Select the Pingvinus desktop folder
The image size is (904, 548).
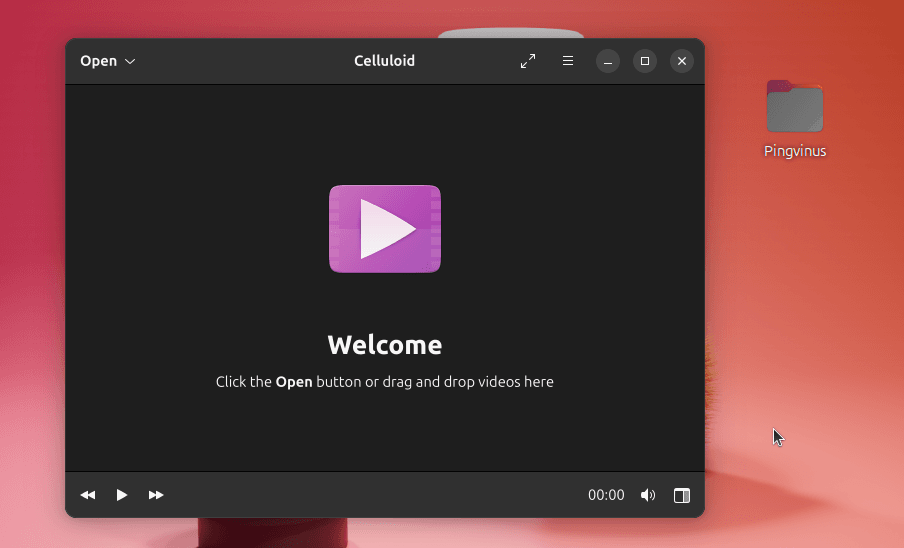tap(795, 107)
